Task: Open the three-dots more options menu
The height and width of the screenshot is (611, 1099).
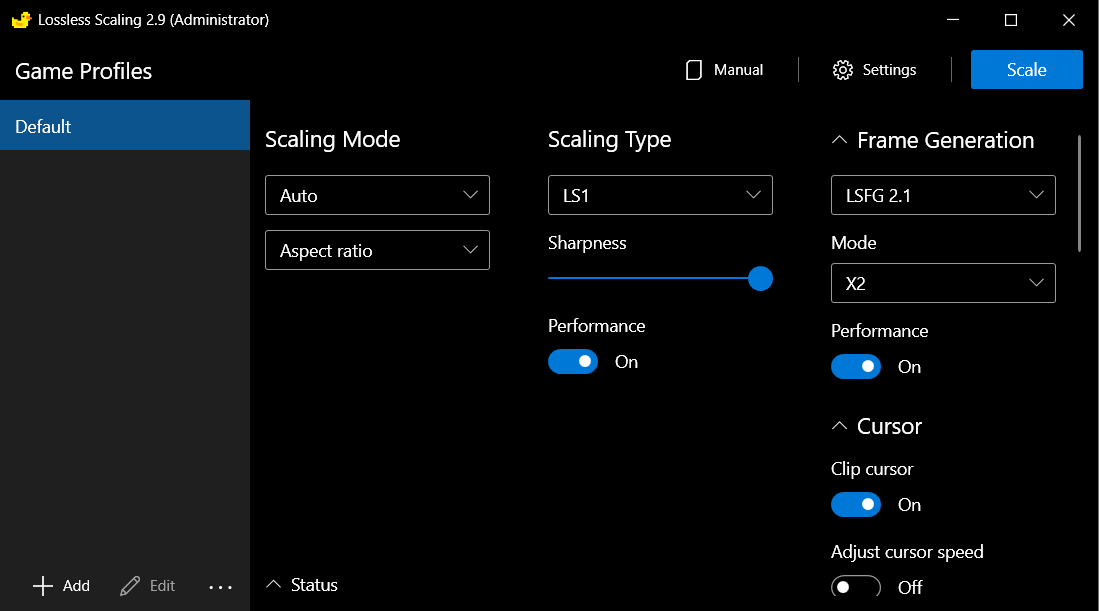Action: (x=220, y=587)
